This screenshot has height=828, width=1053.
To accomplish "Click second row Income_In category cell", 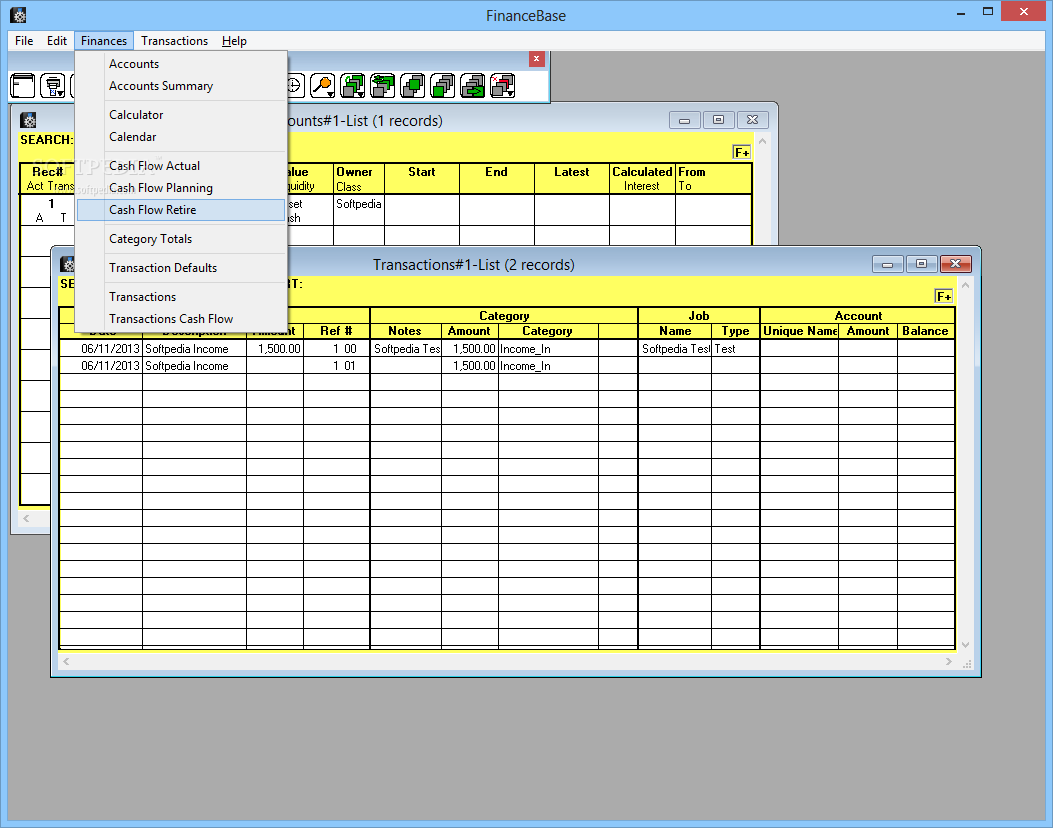I will (x=548, y=365).
